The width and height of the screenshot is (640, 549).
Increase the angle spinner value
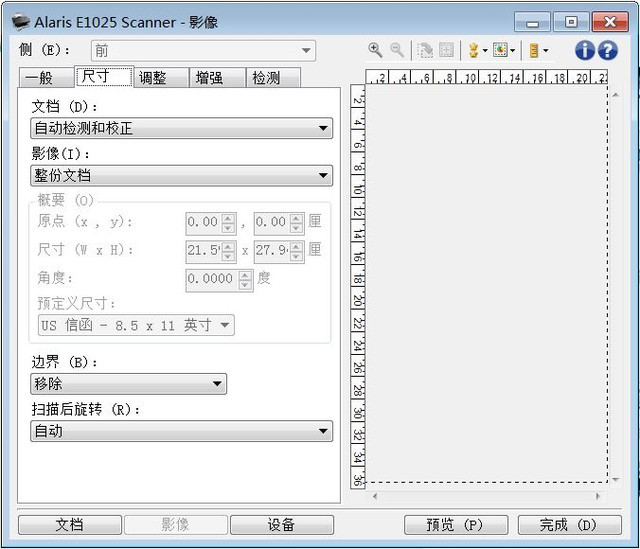tap(245, 275)
